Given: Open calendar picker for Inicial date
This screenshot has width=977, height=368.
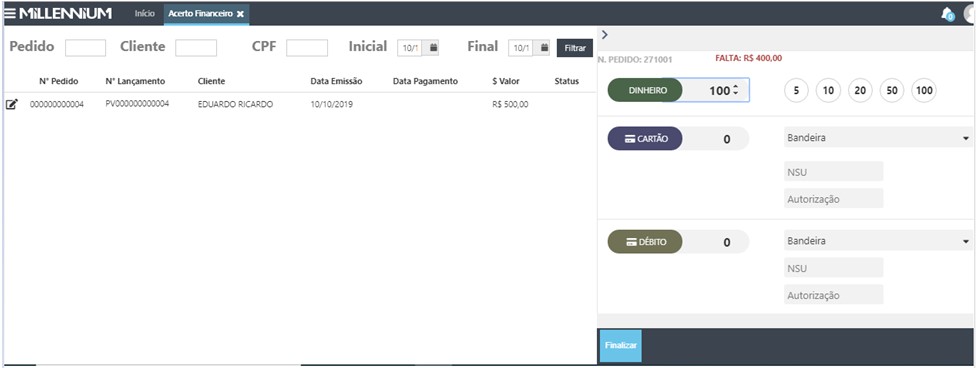Looking at the screenshot, I should click(x=434, y=47).
